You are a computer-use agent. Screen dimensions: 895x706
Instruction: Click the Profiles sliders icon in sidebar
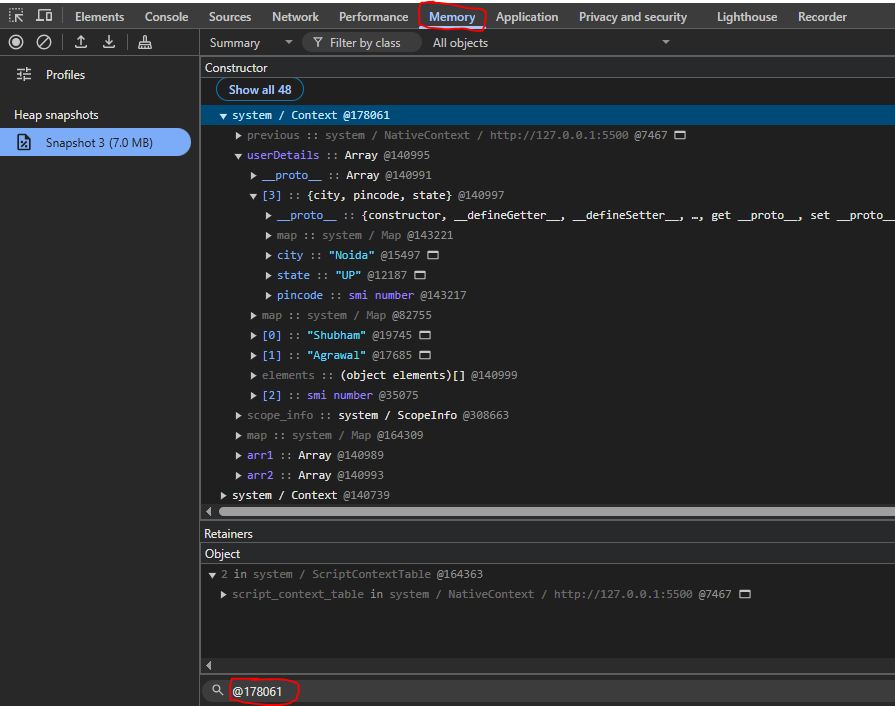coord(24,74)
